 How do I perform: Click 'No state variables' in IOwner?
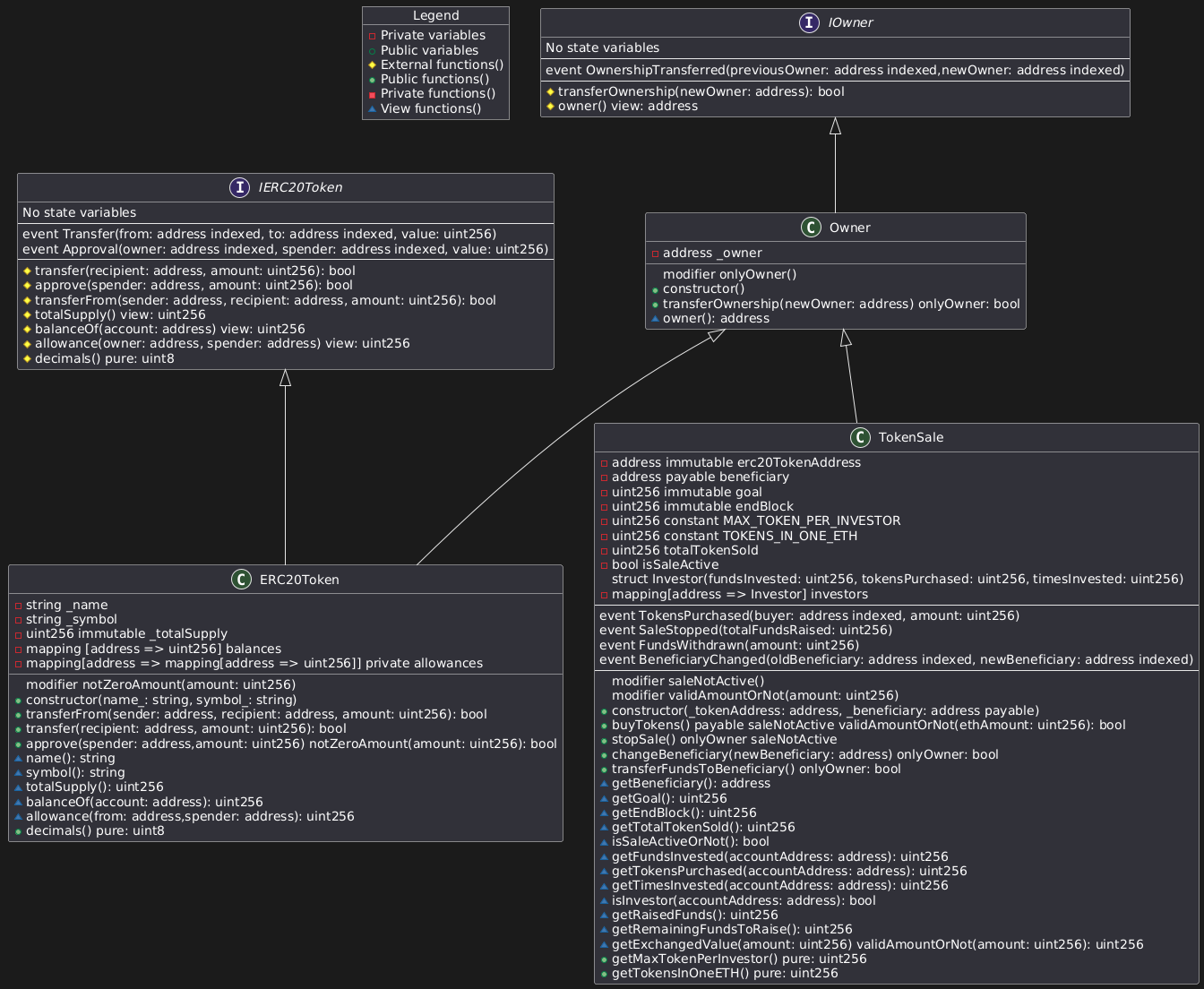(602, 47)
